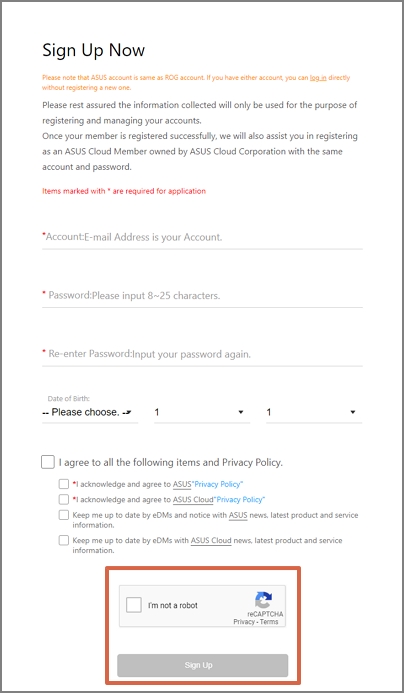Image resolution: width=404 pixels, height=693 pixels.
Task: Open the birth year "Please choose" dropdown
Action: point(90,412)
